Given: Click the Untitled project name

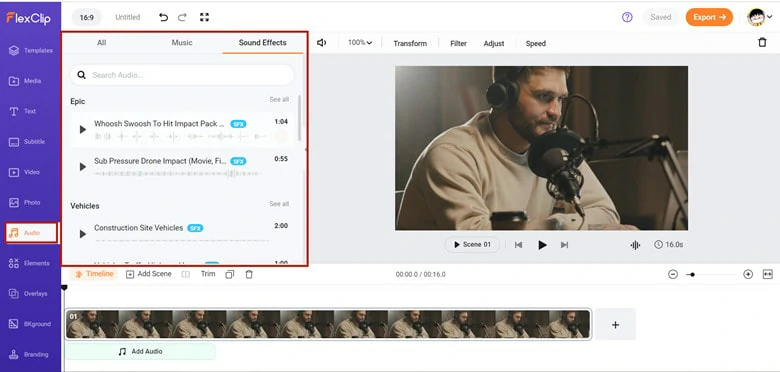Looking at the screenshot, I should pos(127,17).
